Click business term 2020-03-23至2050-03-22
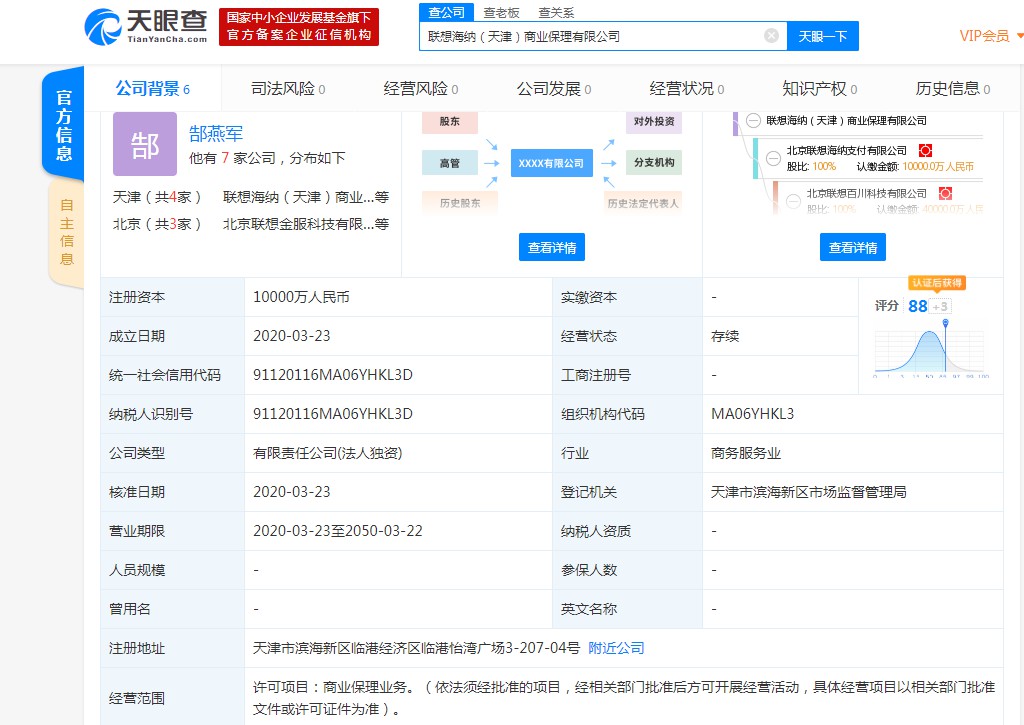The height and width of the screenshot is (725, 1024). pos(338,530)
